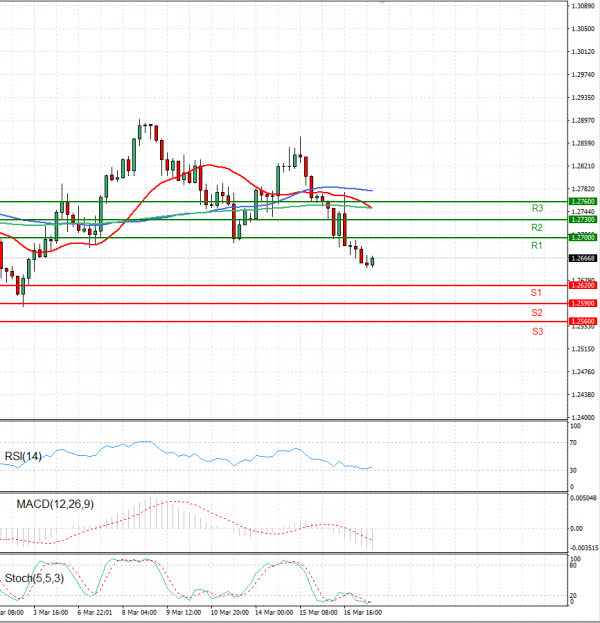Click the 9 Mar 12:00 time label
600x623 pixels.
183,612
